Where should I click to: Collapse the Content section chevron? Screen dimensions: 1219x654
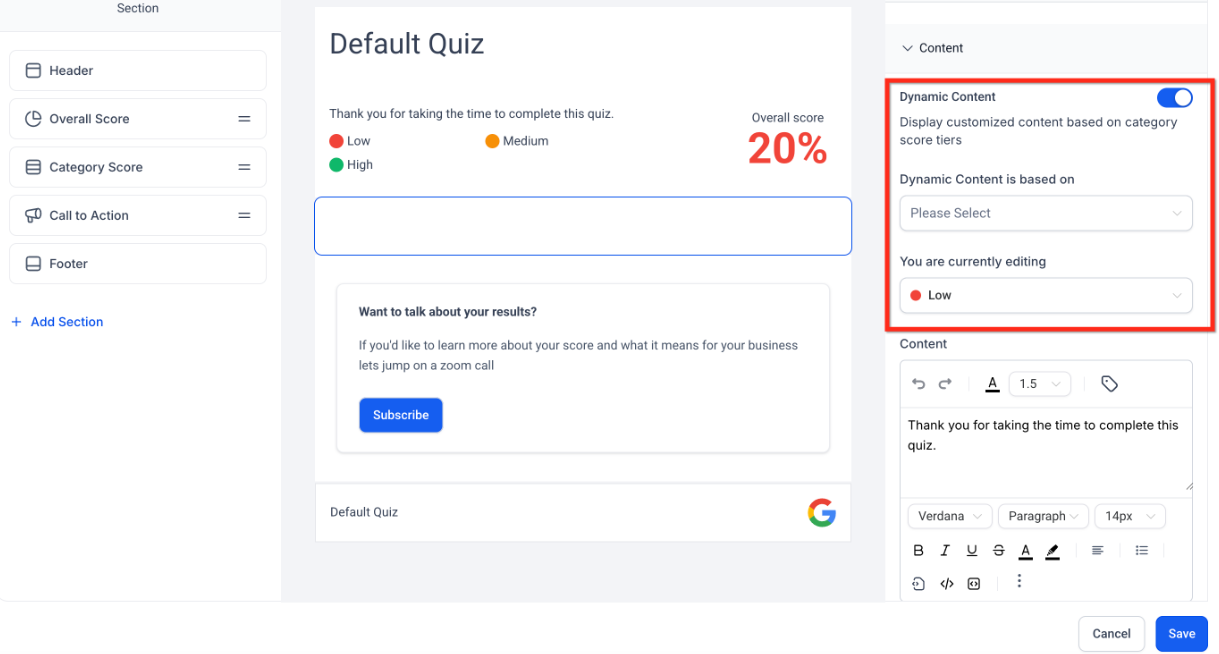coord(908,48)
